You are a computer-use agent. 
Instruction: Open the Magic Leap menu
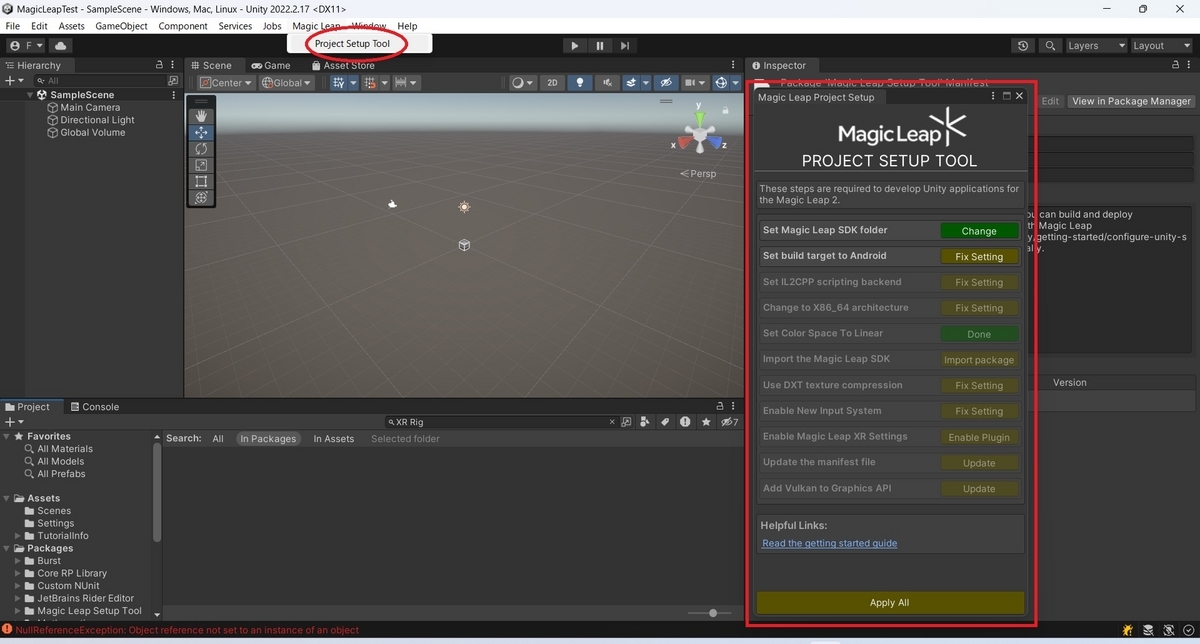pos(316,26)
